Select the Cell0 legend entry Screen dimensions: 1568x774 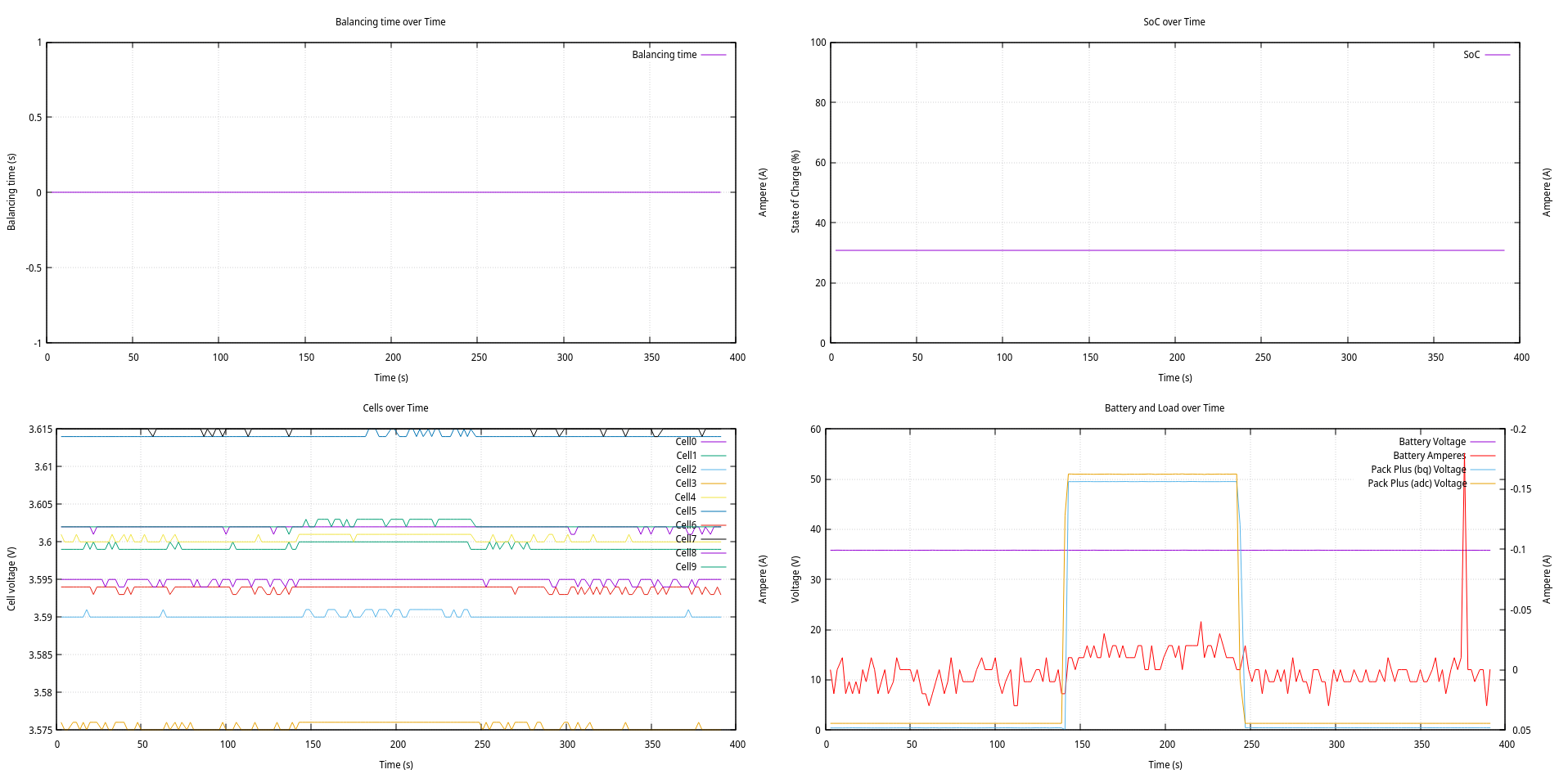pyautogui.click(x=686, y=442)
